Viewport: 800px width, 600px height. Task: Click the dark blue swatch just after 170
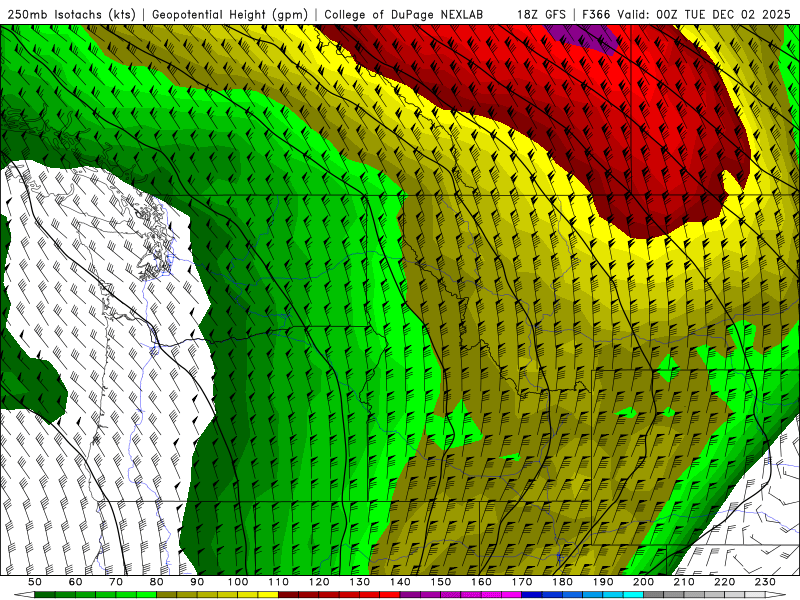pyautogui.click(x=532, y=595)
